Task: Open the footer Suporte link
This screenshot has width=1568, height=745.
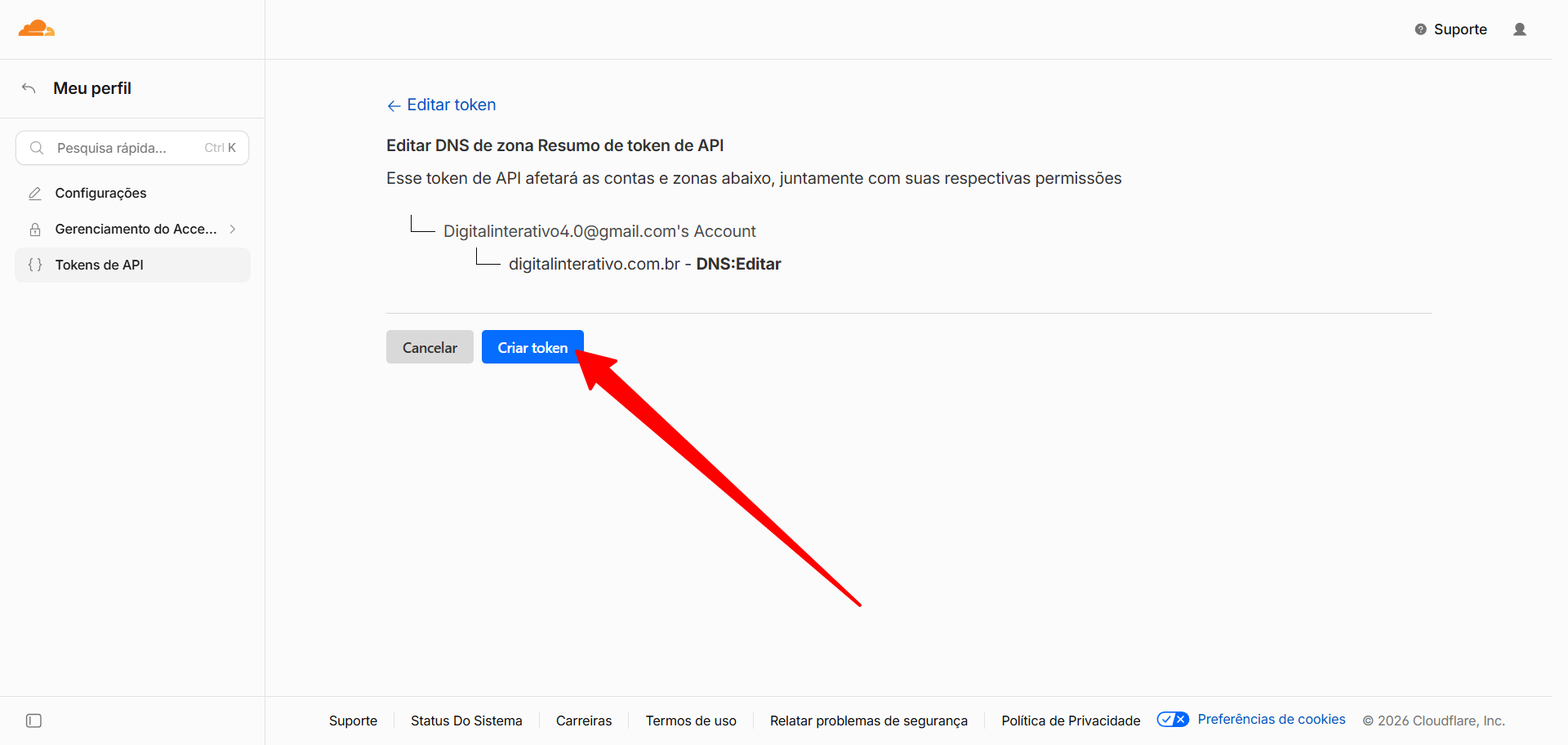Action: tap(353, 720)
